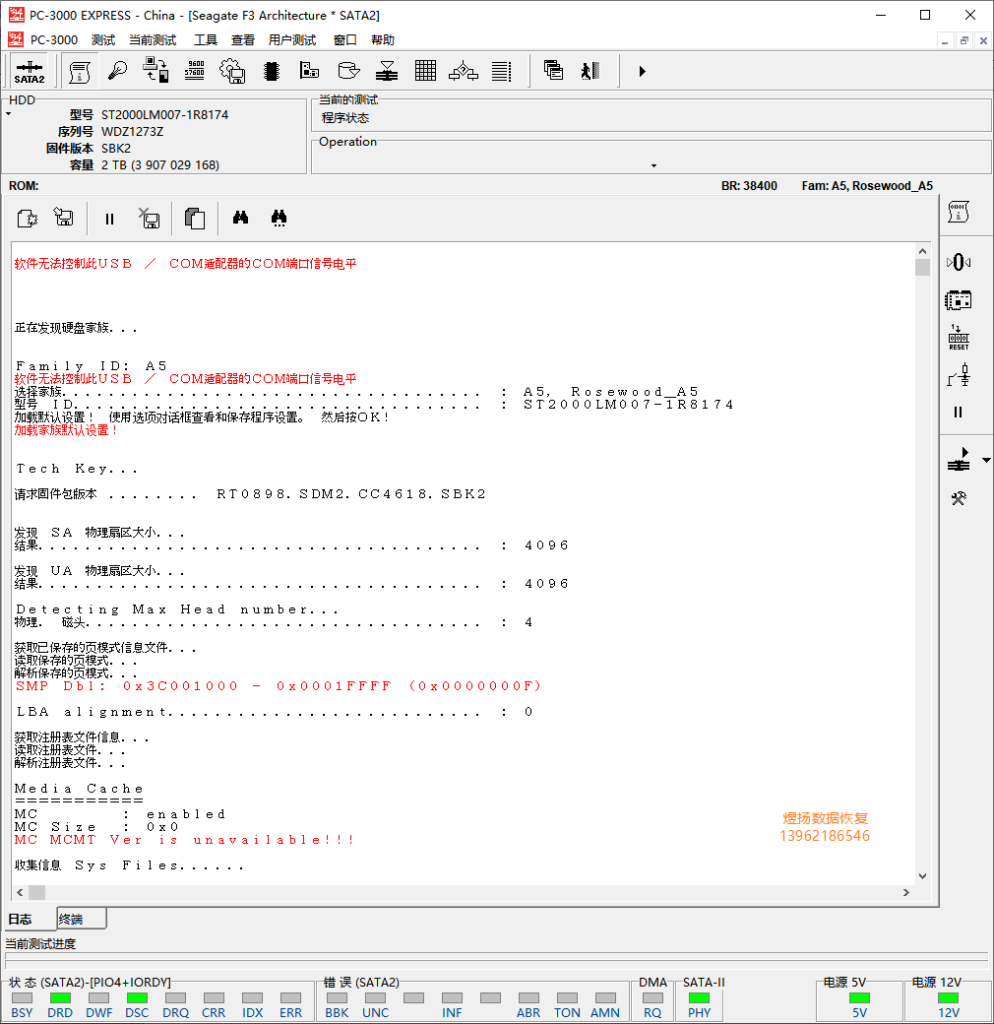Click the model value ST2000LM007-1R8174 in HDD panel

pos(165,115)
